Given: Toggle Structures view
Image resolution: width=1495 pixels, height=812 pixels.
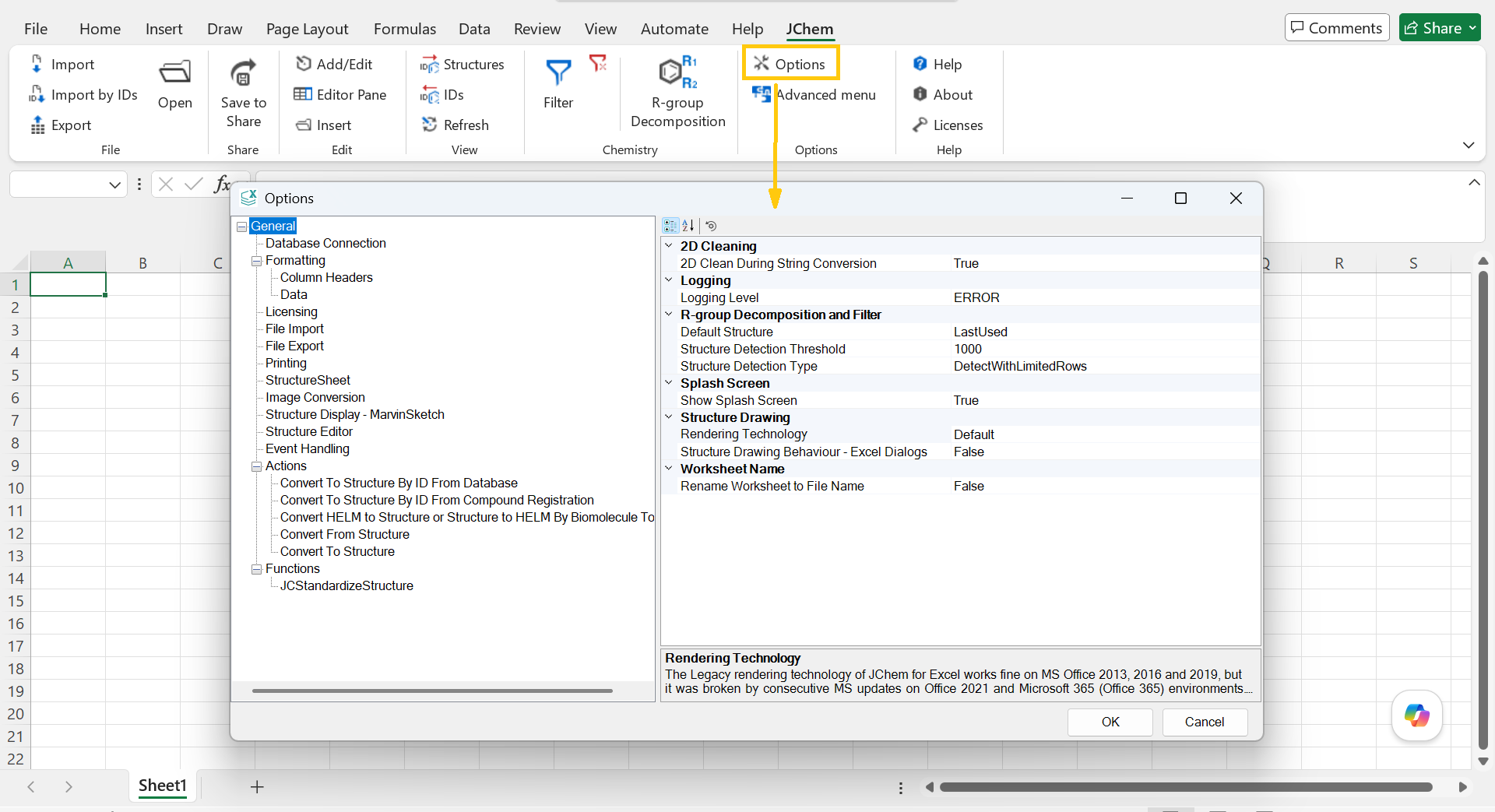Looking at the screenshot, I should click(463, 64).
